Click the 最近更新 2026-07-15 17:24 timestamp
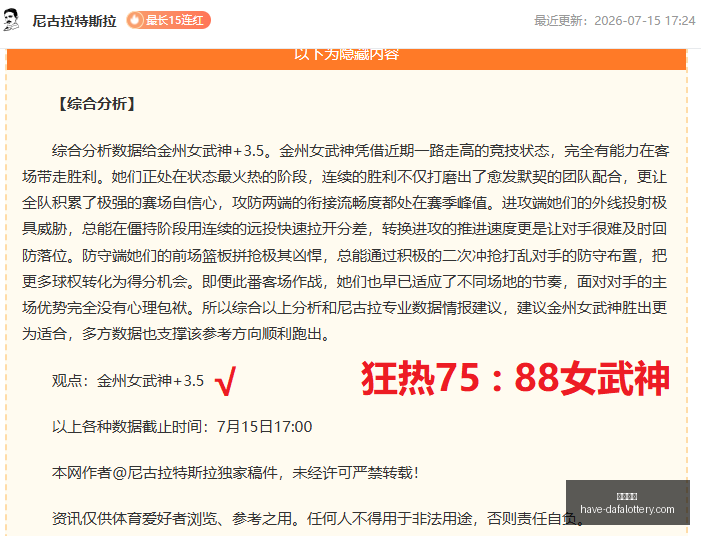The height and width of the screenshot is (536, 701). point(615,21)
